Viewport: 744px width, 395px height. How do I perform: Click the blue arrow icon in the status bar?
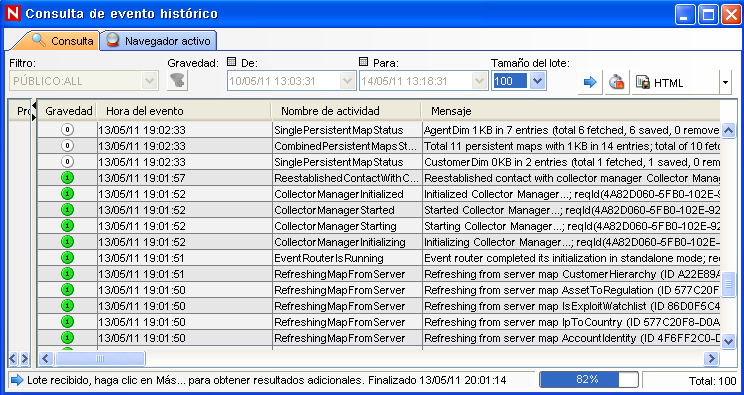tap(17, 380)
